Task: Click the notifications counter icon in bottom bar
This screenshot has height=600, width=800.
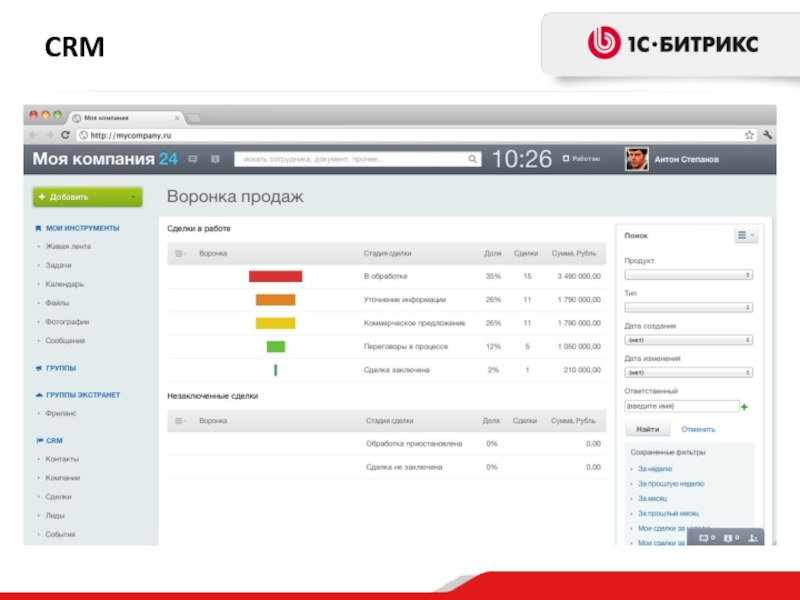Action: [731, 538]
